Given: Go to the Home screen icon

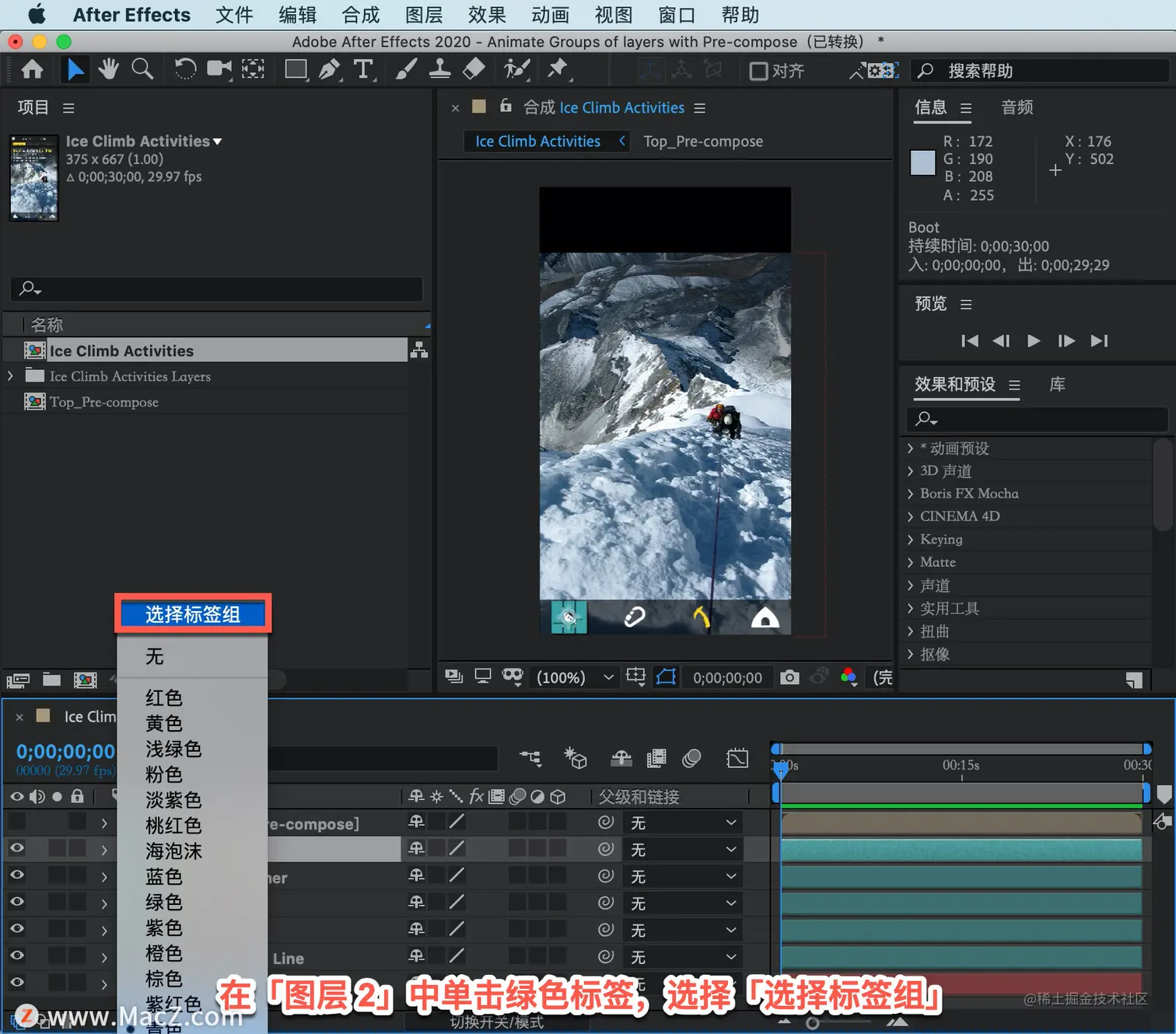Looking at the screenshot, I should (32, 70).
